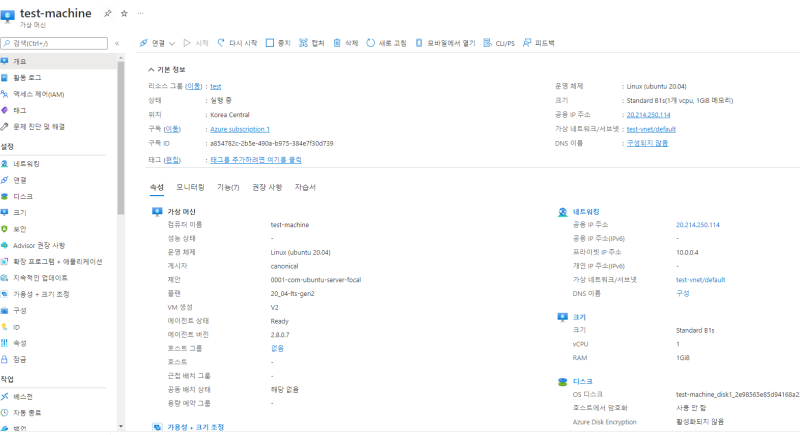Open test-vnet/default in networking section
This screenshot has width=800, height=435.
point(701,280)
